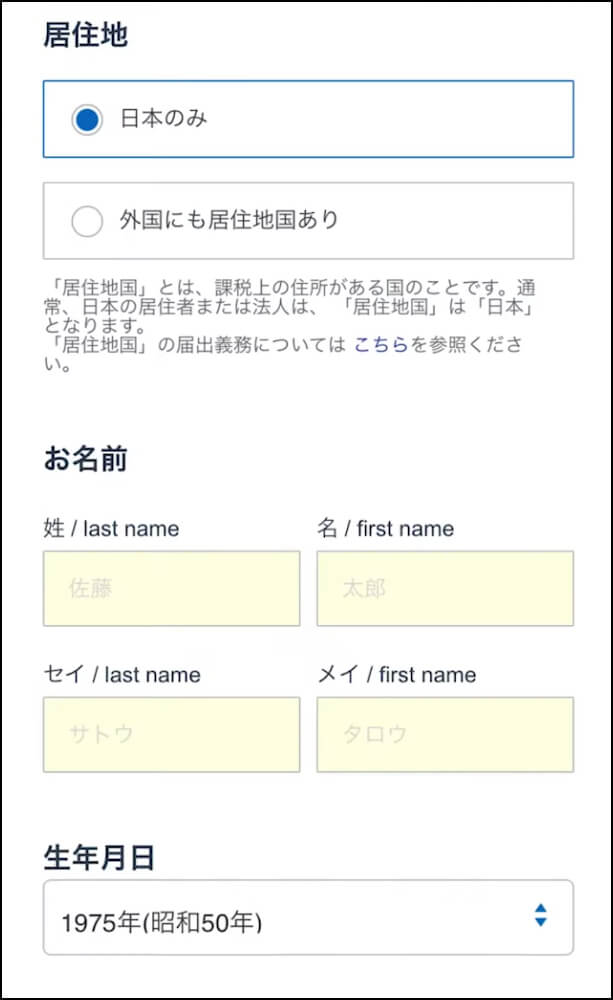Image resolution: width=613 pixels, height=1000 pixels.
Task: Open the 生年月日 year dropdown
Action: coord(308,917)
